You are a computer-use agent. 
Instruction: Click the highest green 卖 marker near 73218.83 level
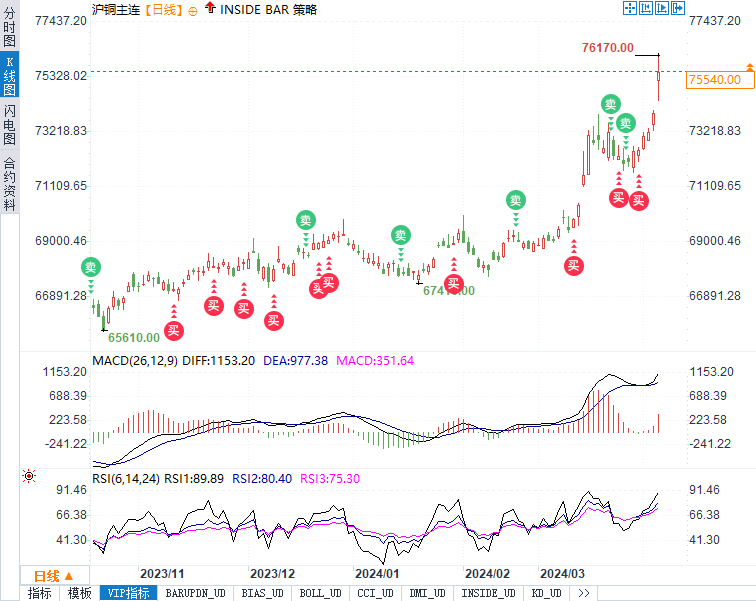click(611, 104)
